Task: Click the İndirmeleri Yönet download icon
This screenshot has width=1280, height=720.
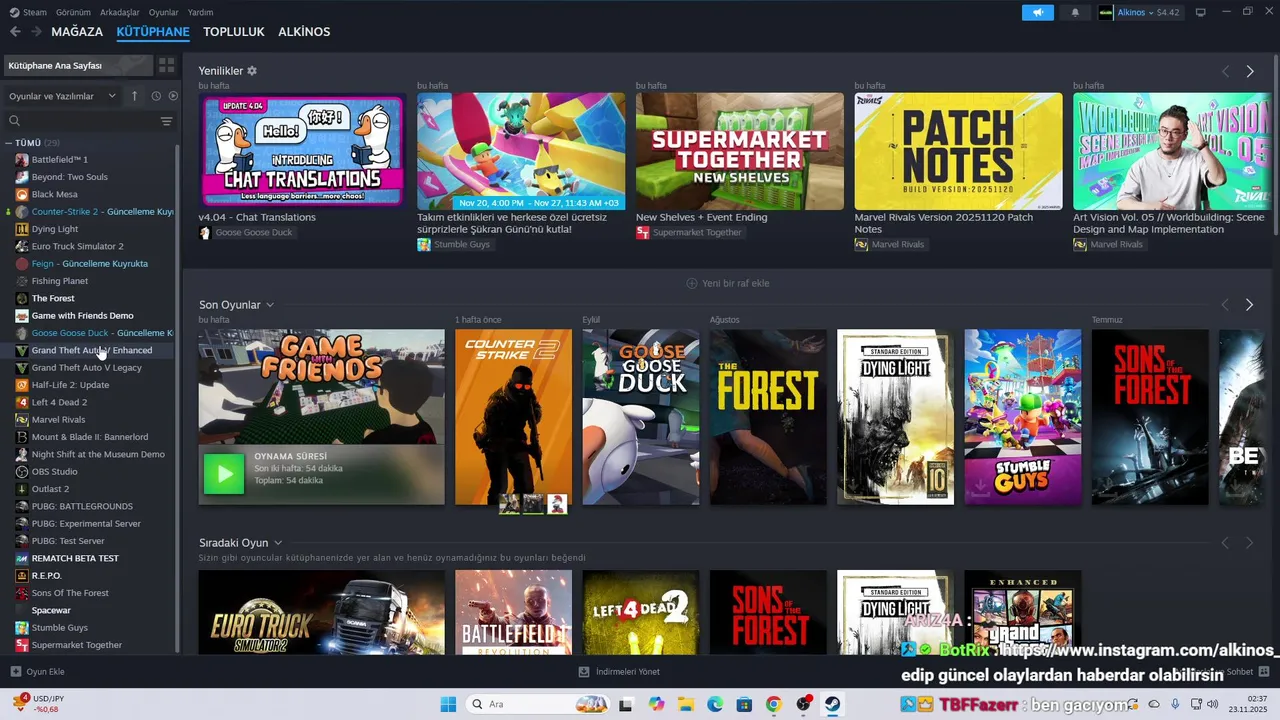Action: [584, 672]
